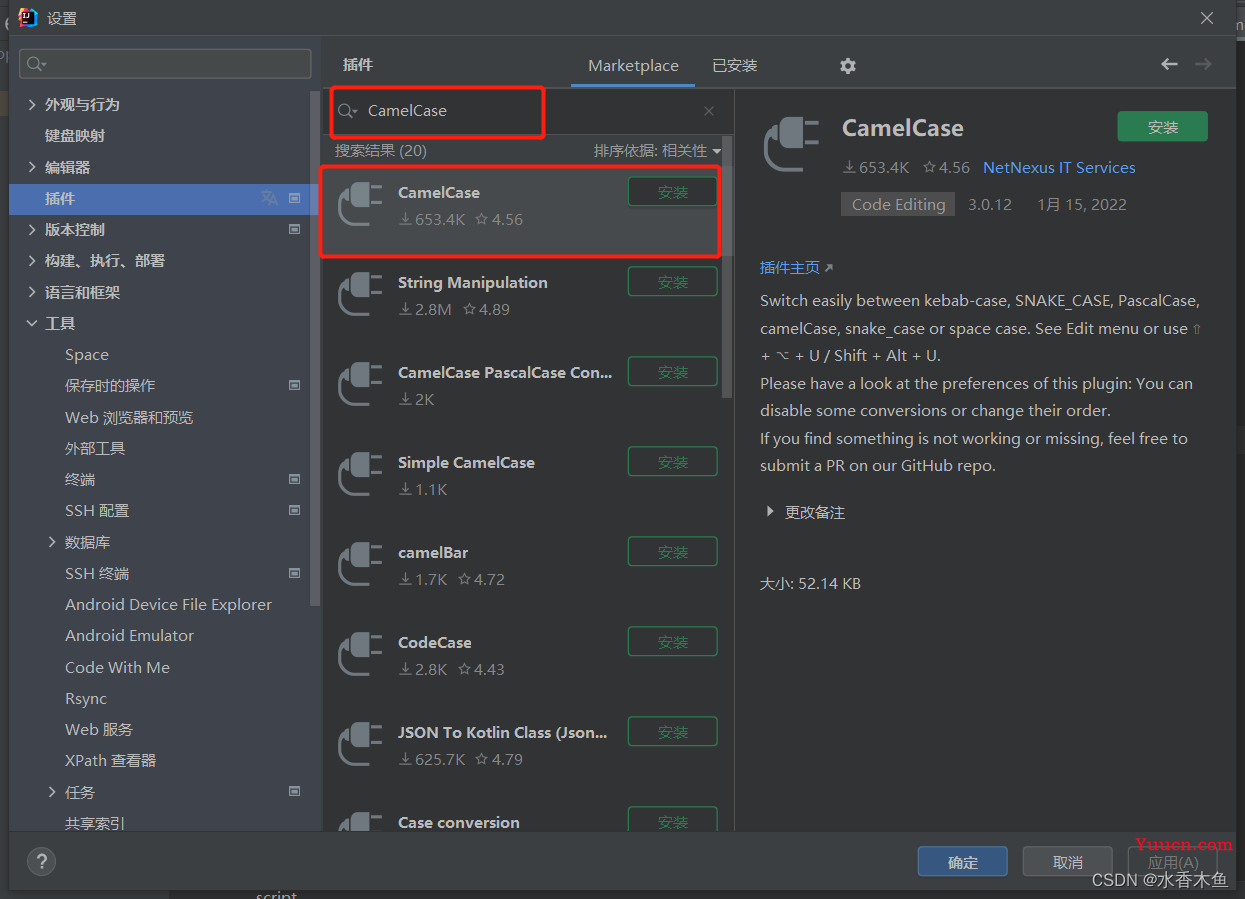The width and height of the screenshot is (1245, 899).
Task: Click project-level icon beside 版本控制
Action: 295,229
